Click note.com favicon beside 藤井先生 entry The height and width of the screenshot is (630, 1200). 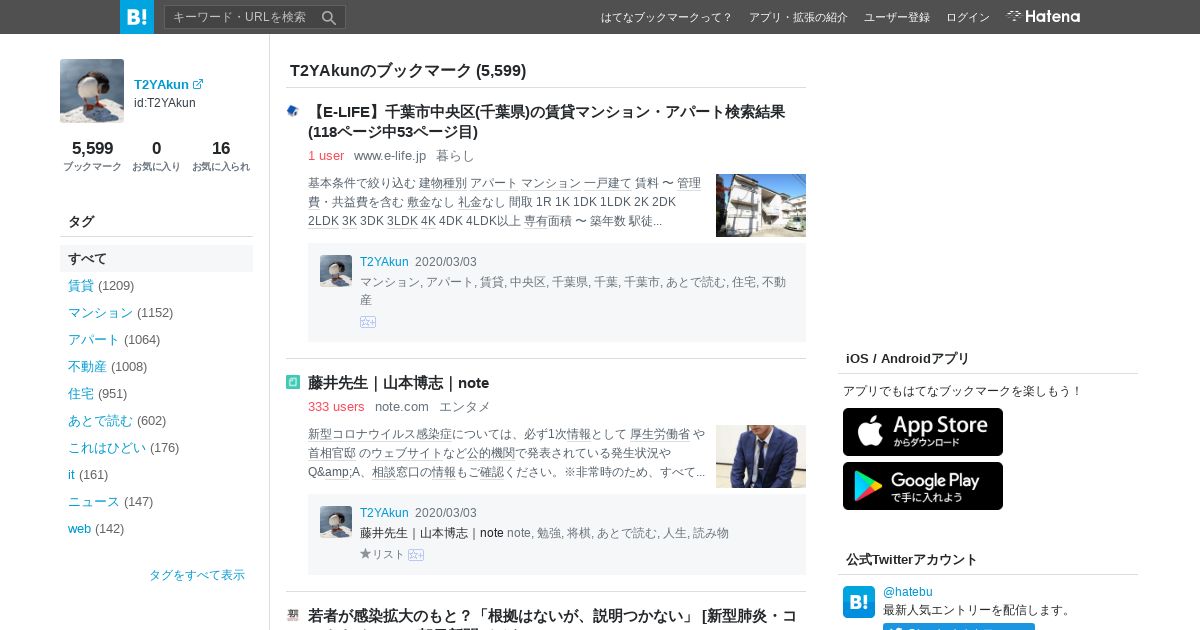293,382
